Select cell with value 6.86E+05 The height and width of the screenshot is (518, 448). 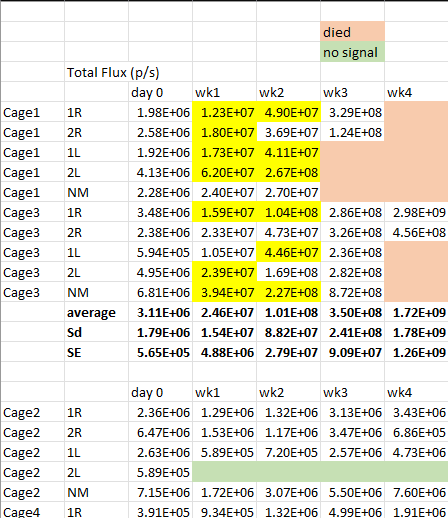pyautogui.click(x=416, y=432)
